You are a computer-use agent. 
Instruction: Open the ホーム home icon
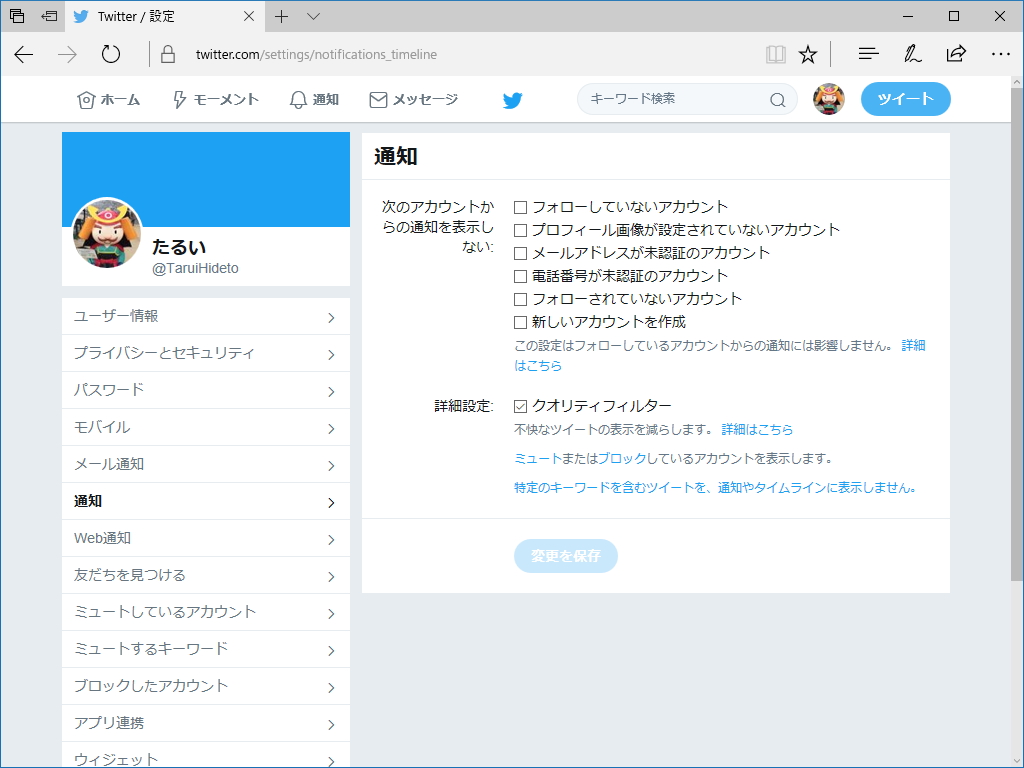(88, 99)
